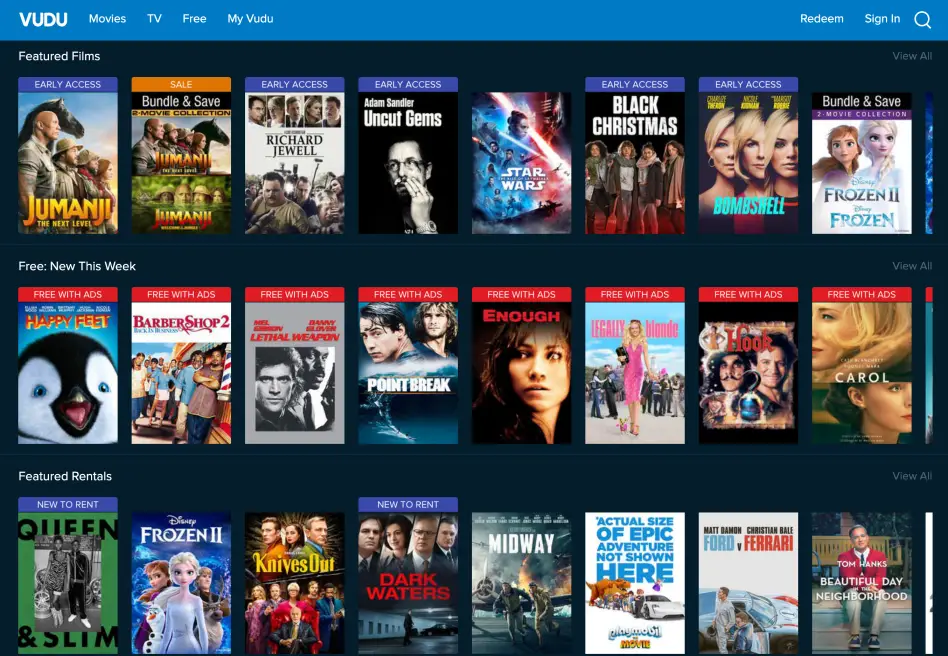Viewport: 948px width, 656px height.
Task: Open the Richard Jewell poster
Action: (294, 163)
